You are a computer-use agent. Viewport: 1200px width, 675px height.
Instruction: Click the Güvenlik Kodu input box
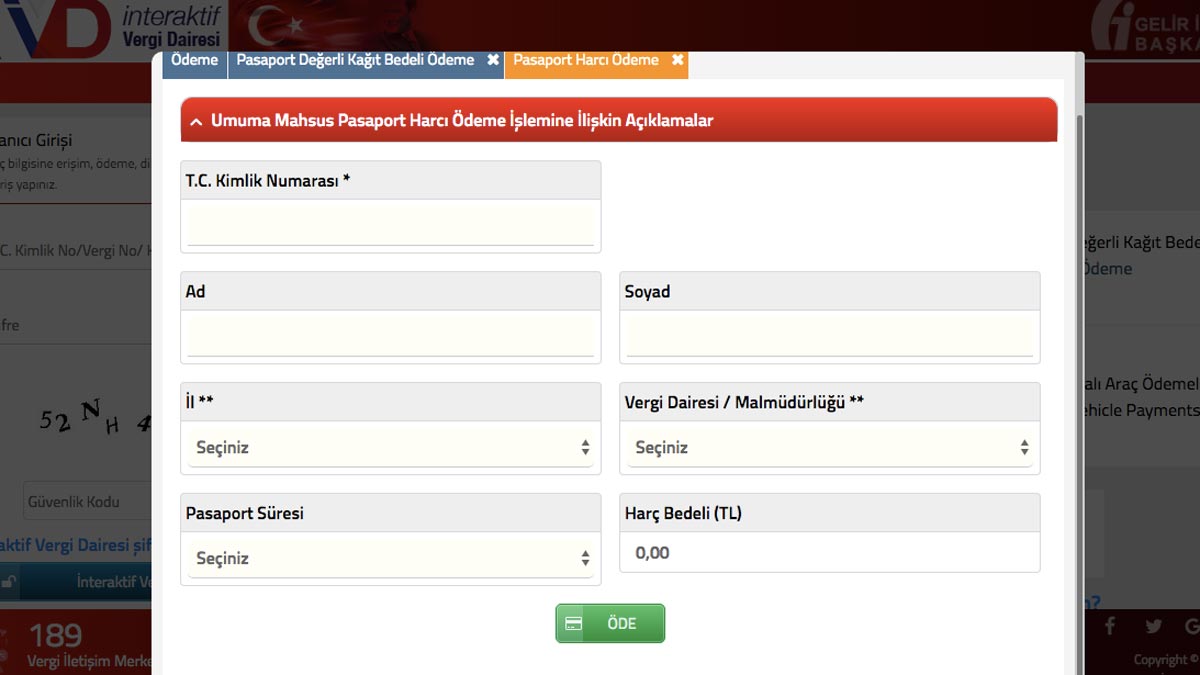click(x=85, y=502)
